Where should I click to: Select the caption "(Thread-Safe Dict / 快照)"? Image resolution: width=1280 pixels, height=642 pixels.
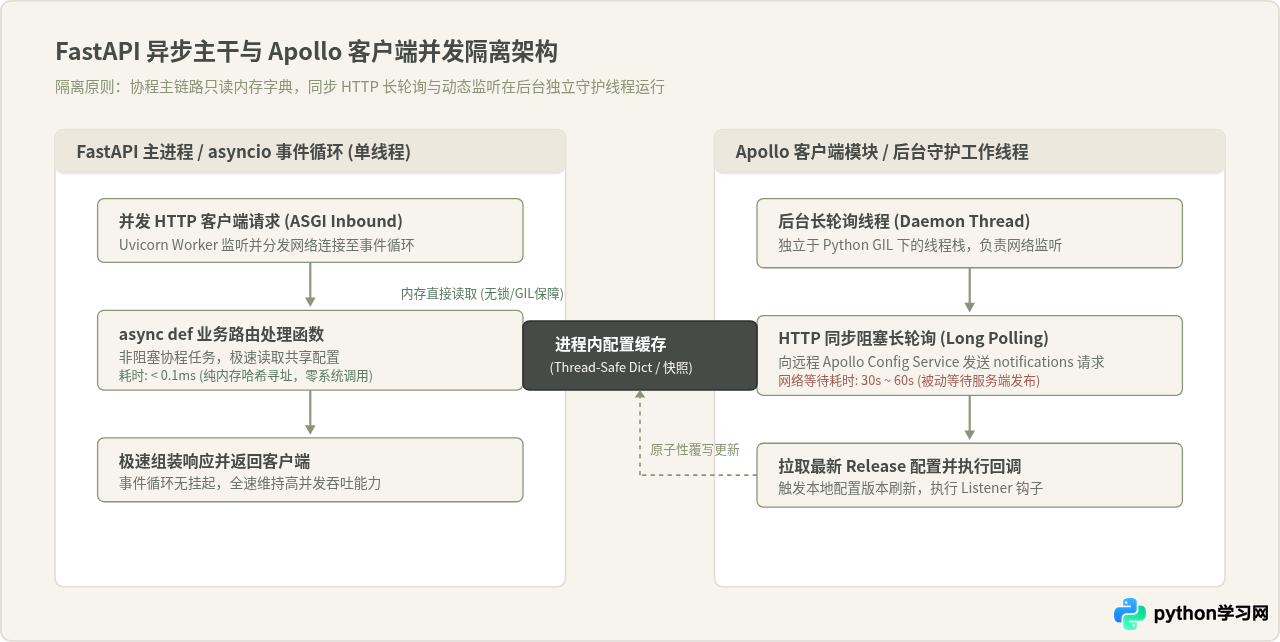(621, 368)
